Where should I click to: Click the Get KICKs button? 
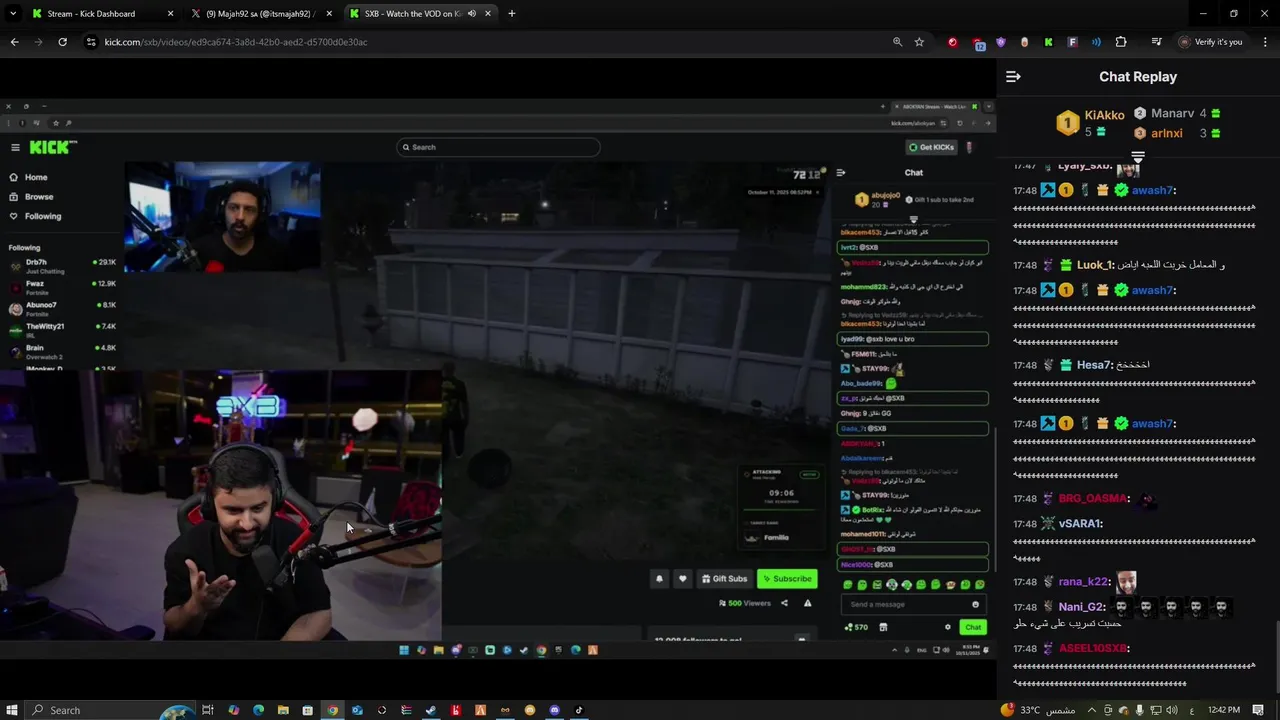point(930,147)
